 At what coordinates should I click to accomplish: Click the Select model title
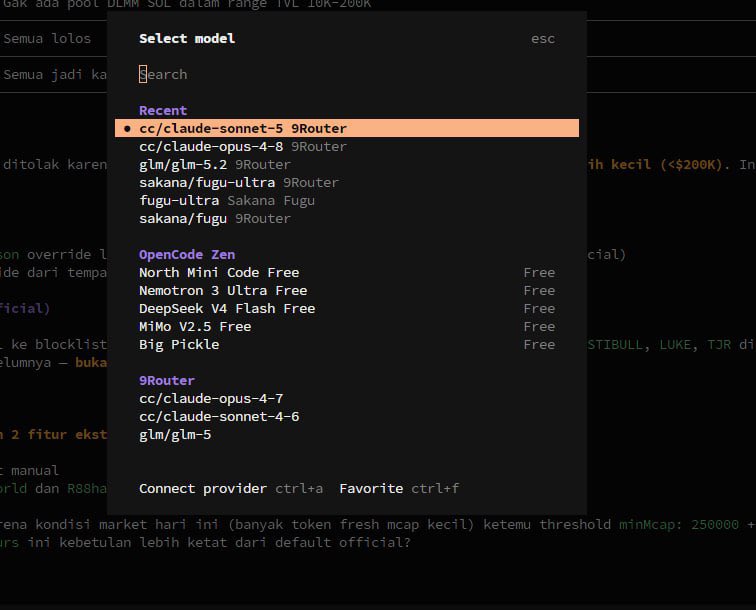pos(187,39)
